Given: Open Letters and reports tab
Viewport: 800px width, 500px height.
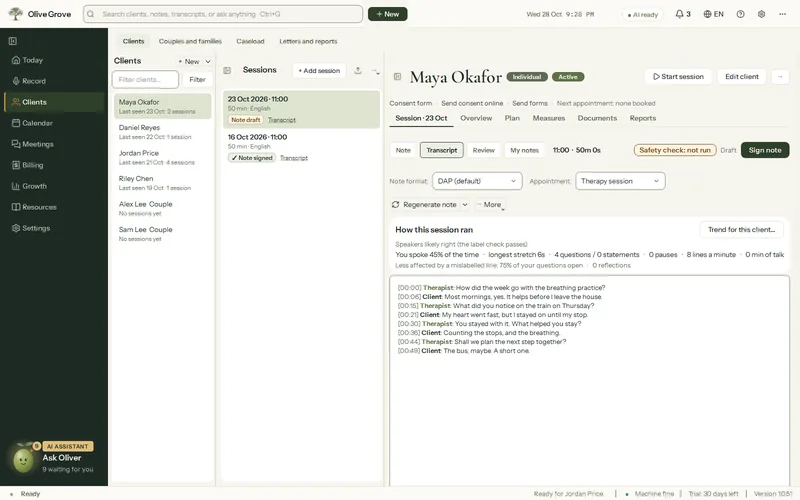Looking at the screenshot, I should (x=308, y=41).
